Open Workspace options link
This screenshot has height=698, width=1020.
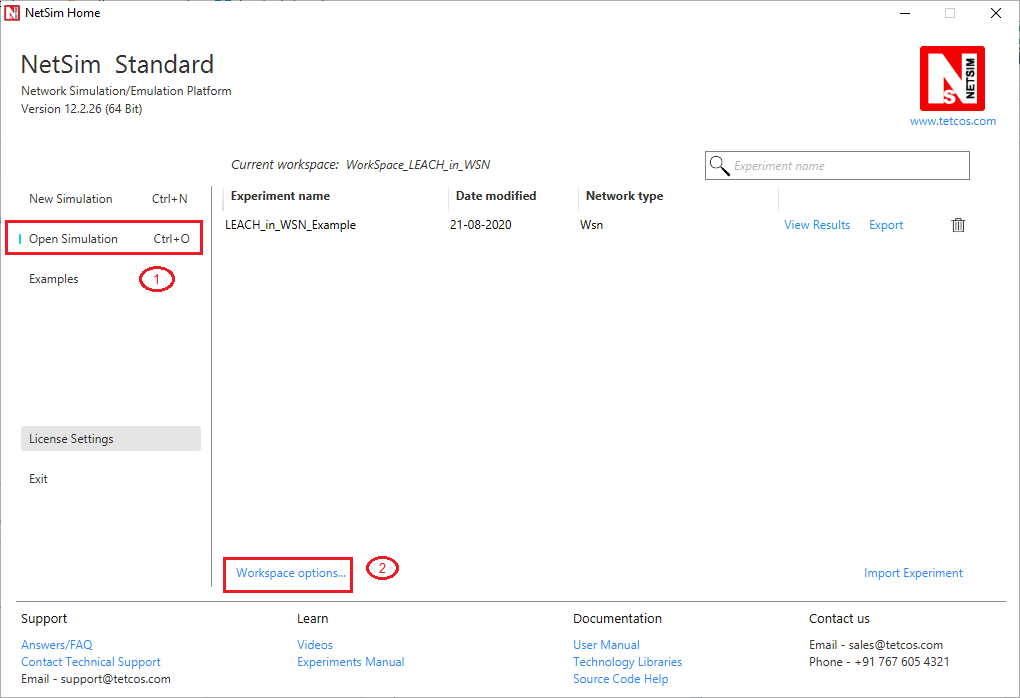tap(291, 573)
